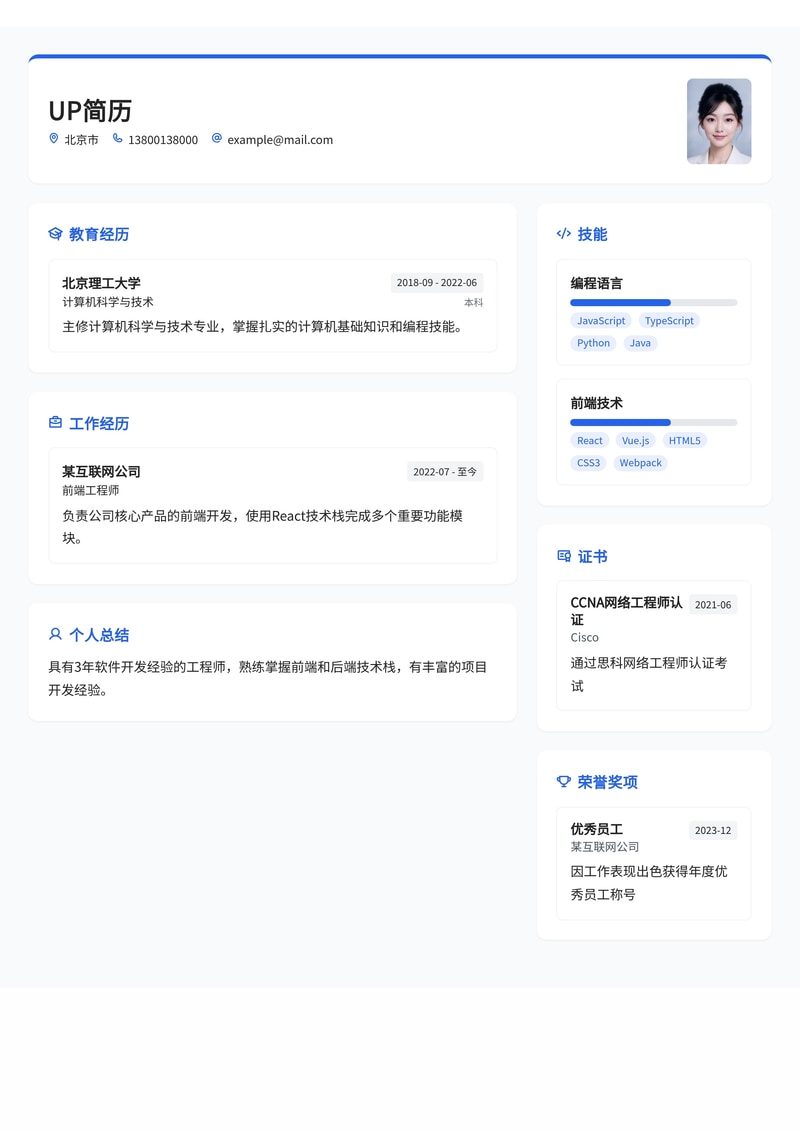Click the phone icon beside 13800138000
800x1130 pixels.
pyautogui.click(x=117, y=139)
